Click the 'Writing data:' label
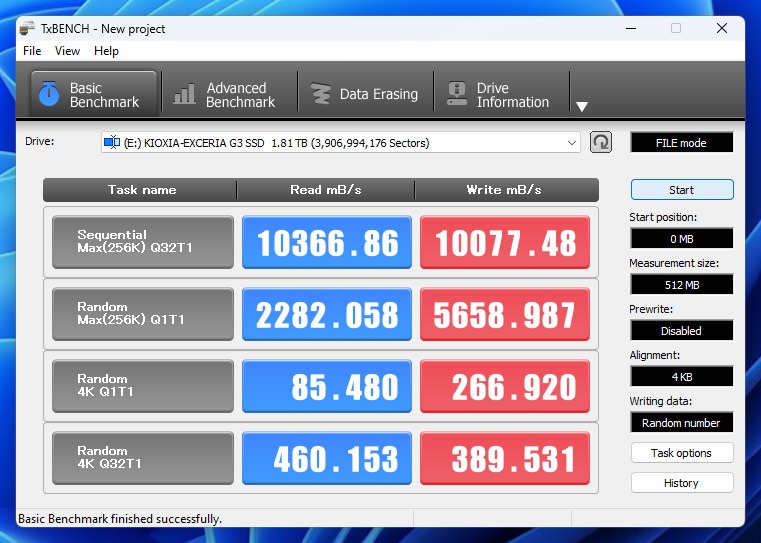The image size is (761, 543). 661,401
